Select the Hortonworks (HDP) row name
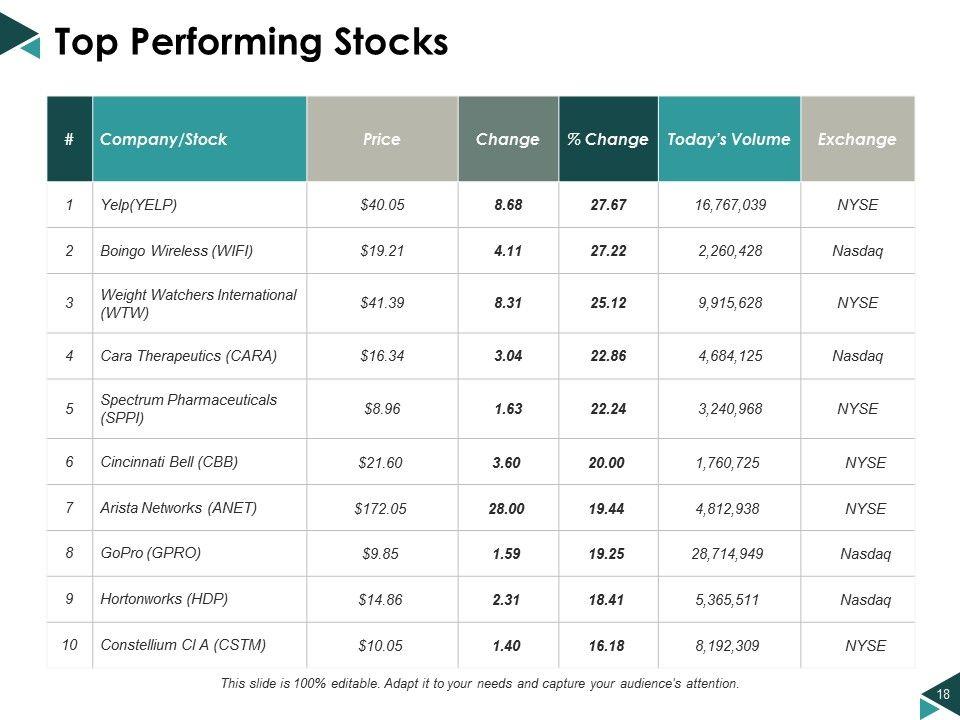Image resolution: width=960 pixels, height=720 pixels. point(164,599)
